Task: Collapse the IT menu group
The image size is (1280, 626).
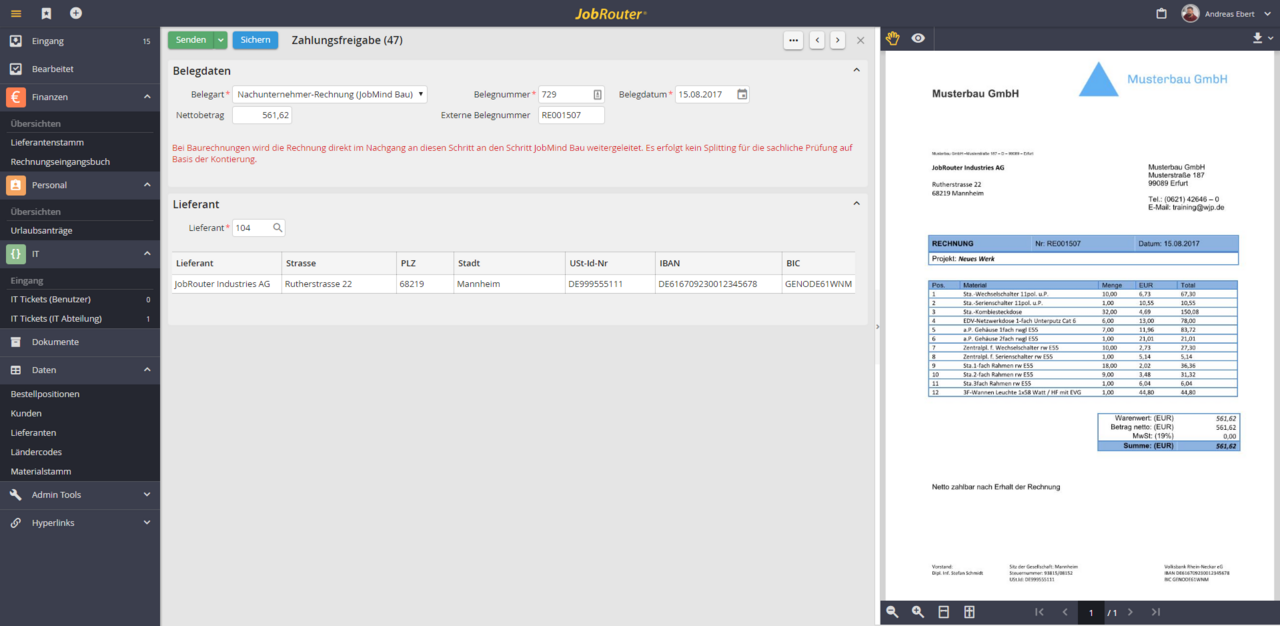Action: [x=147, y=254]
